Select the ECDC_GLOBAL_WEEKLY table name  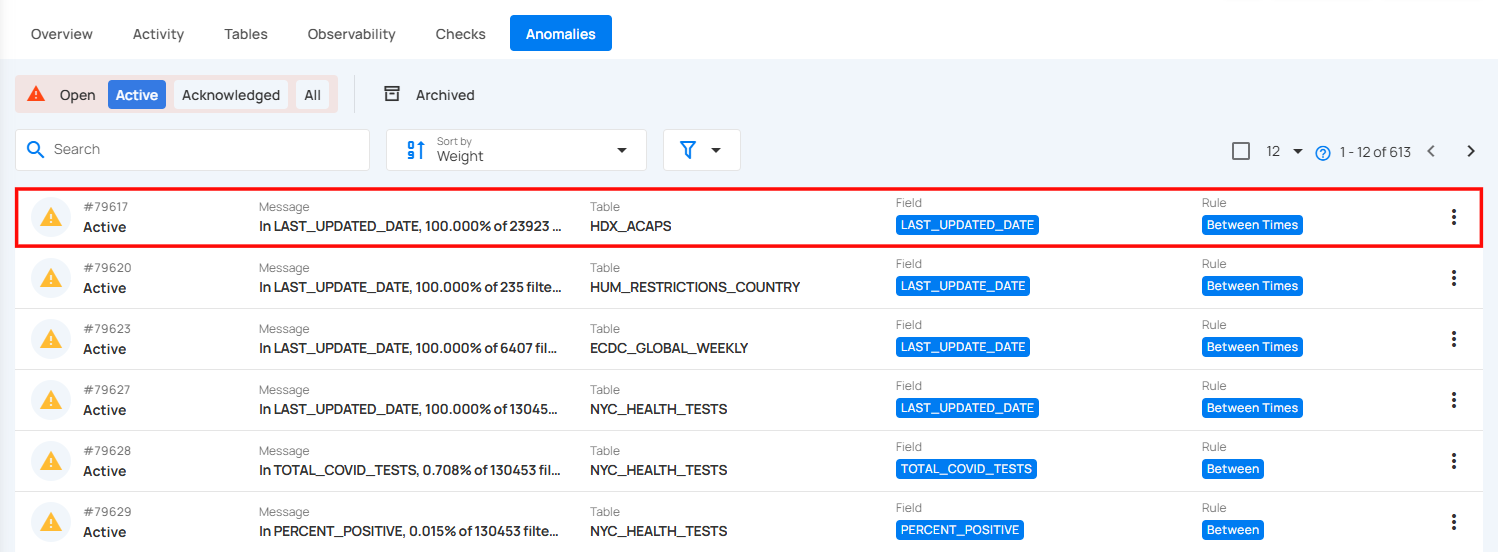[x=669, y=348]
